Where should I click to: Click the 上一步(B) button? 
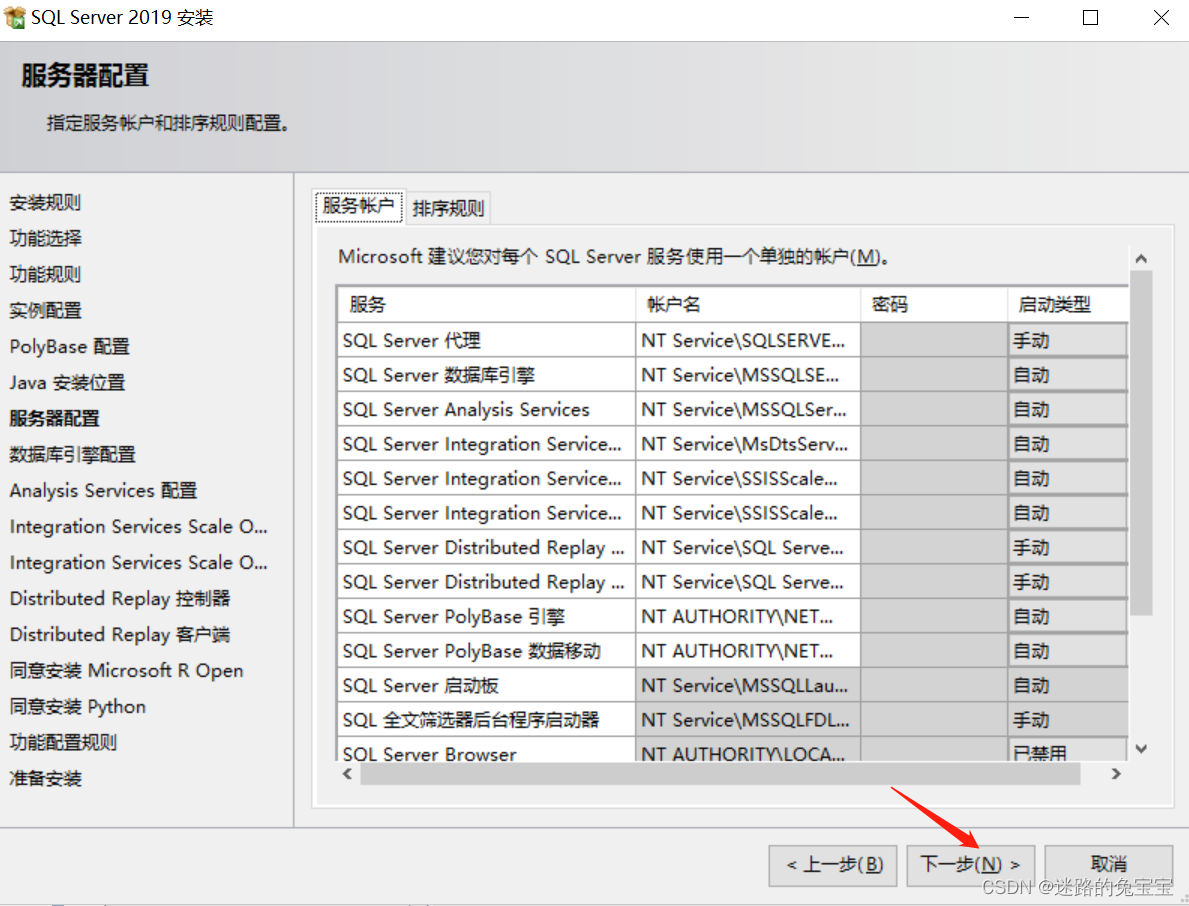(x=833, y=865)
